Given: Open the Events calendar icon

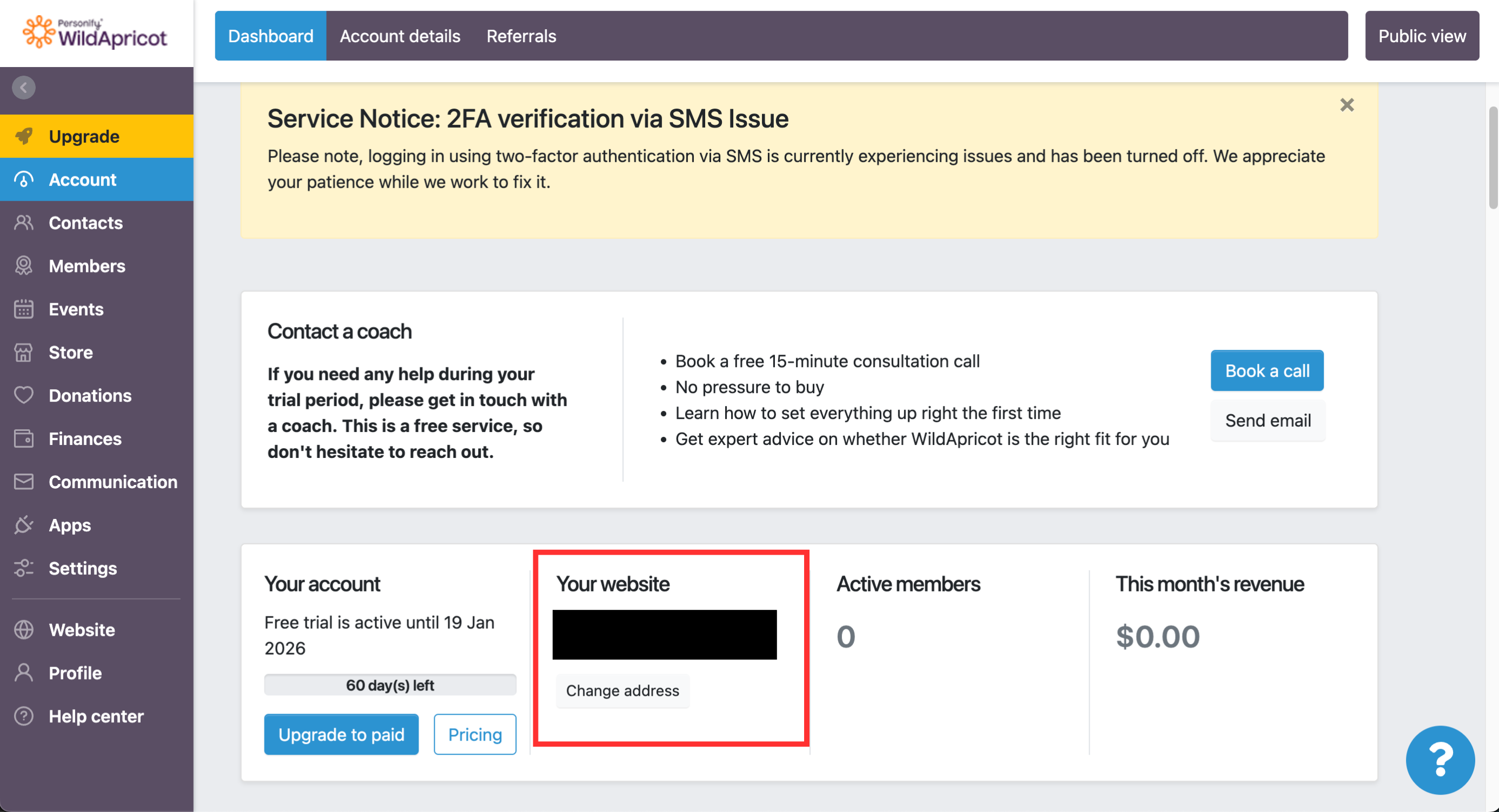Looking at the screenshot, I should 24,309.
